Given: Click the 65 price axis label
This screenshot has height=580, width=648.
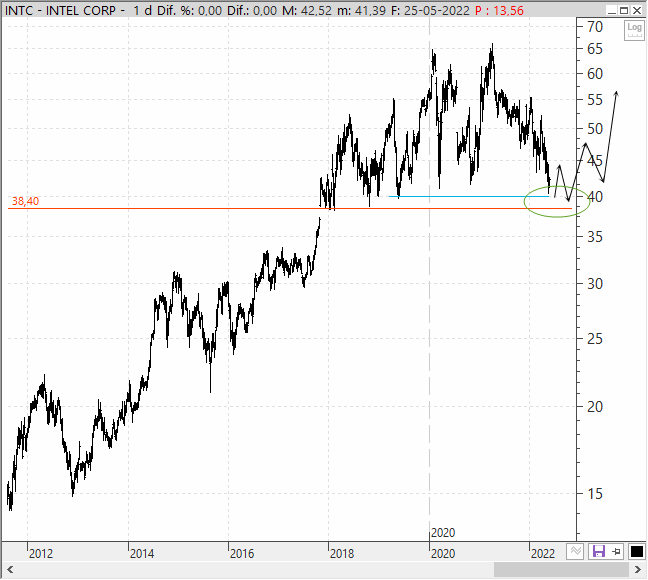Looking at the screenshot, I should [595, 49].
